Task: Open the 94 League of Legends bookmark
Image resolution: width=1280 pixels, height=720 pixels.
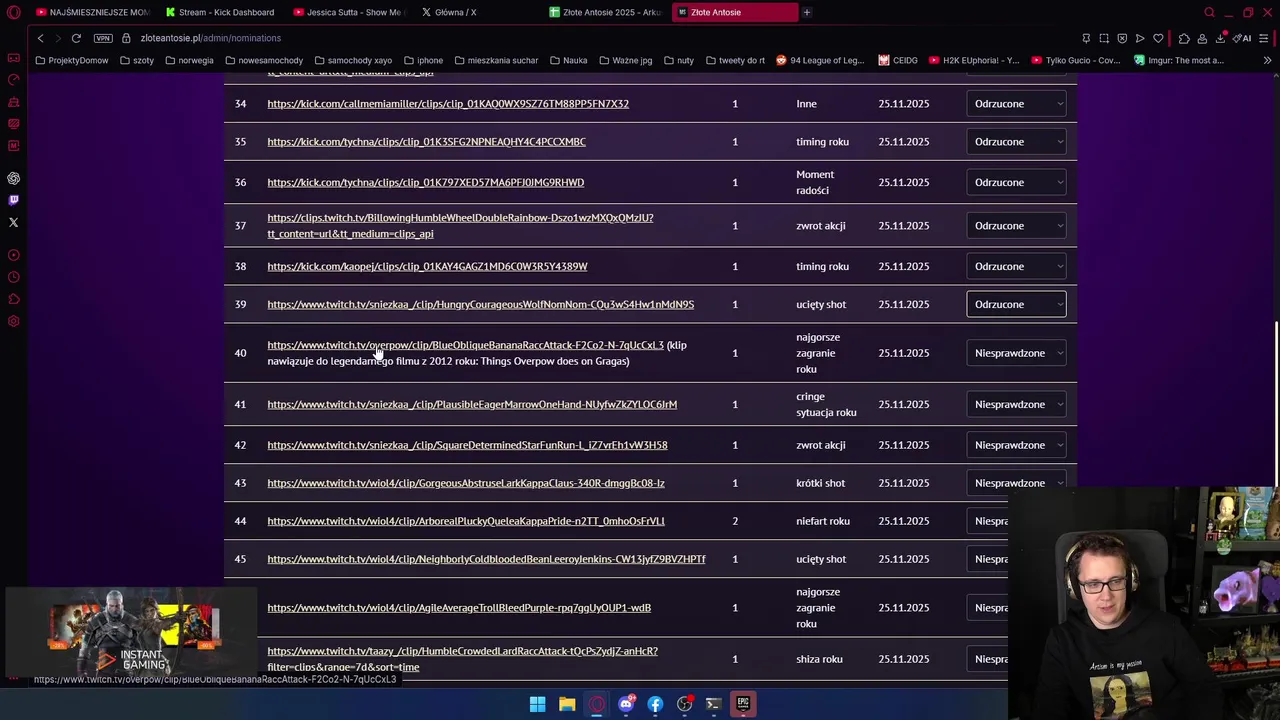Action: point(819,60)
